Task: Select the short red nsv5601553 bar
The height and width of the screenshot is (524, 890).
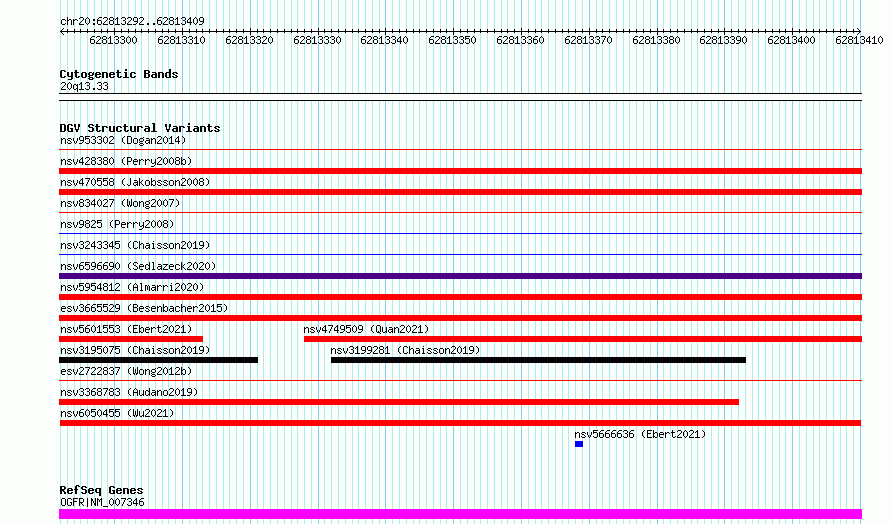Action: [131, 339]
